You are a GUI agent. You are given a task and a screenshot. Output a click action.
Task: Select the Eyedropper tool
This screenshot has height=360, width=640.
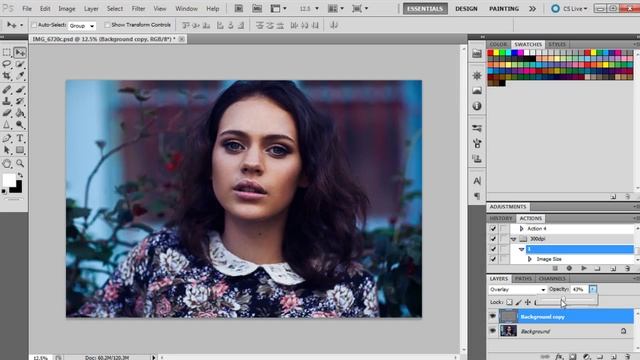pyautogui.click(x=20, y=76)
